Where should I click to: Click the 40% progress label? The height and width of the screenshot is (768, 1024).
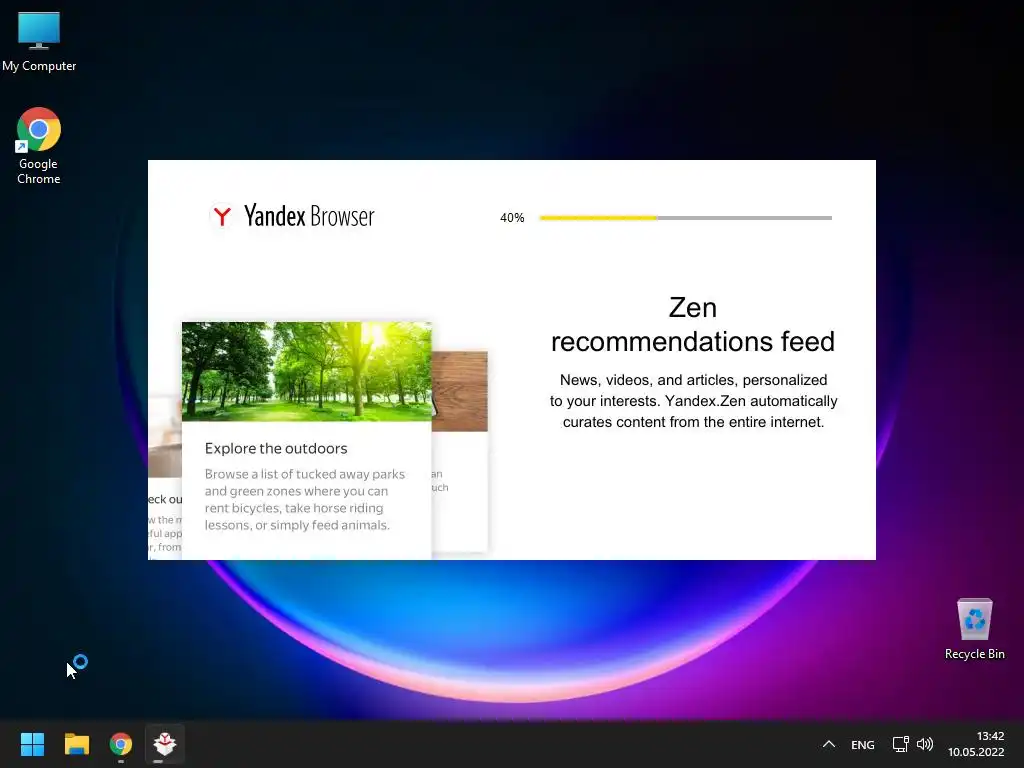pyautogui.click(x=512, y=218)
